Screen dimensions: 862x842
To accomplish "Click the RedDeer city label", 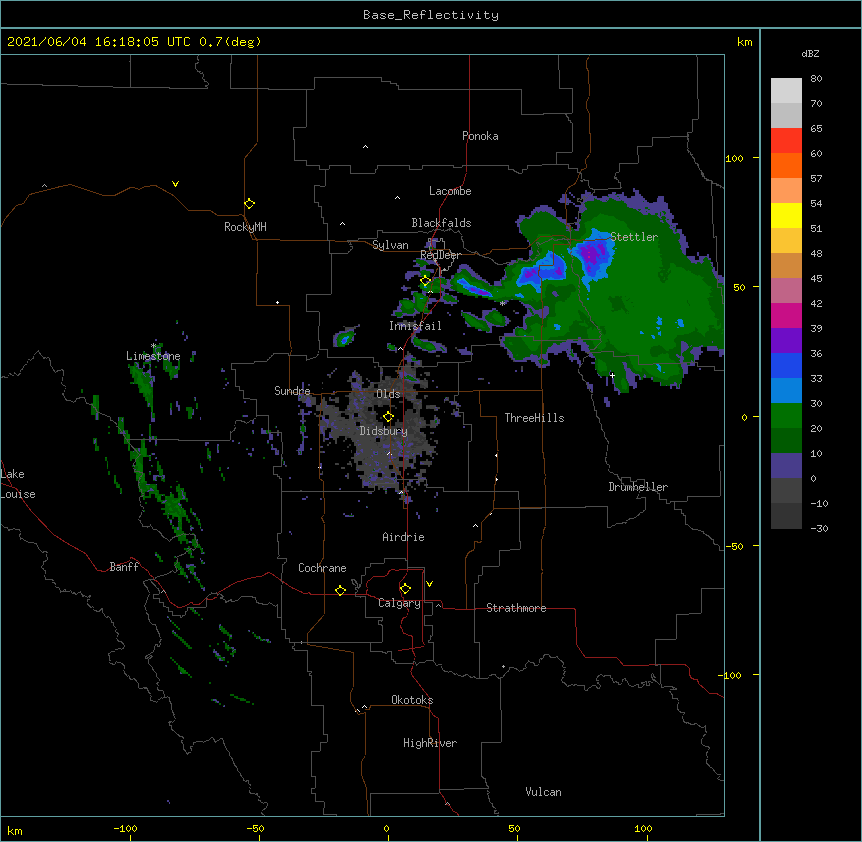I will pos(440,255).
